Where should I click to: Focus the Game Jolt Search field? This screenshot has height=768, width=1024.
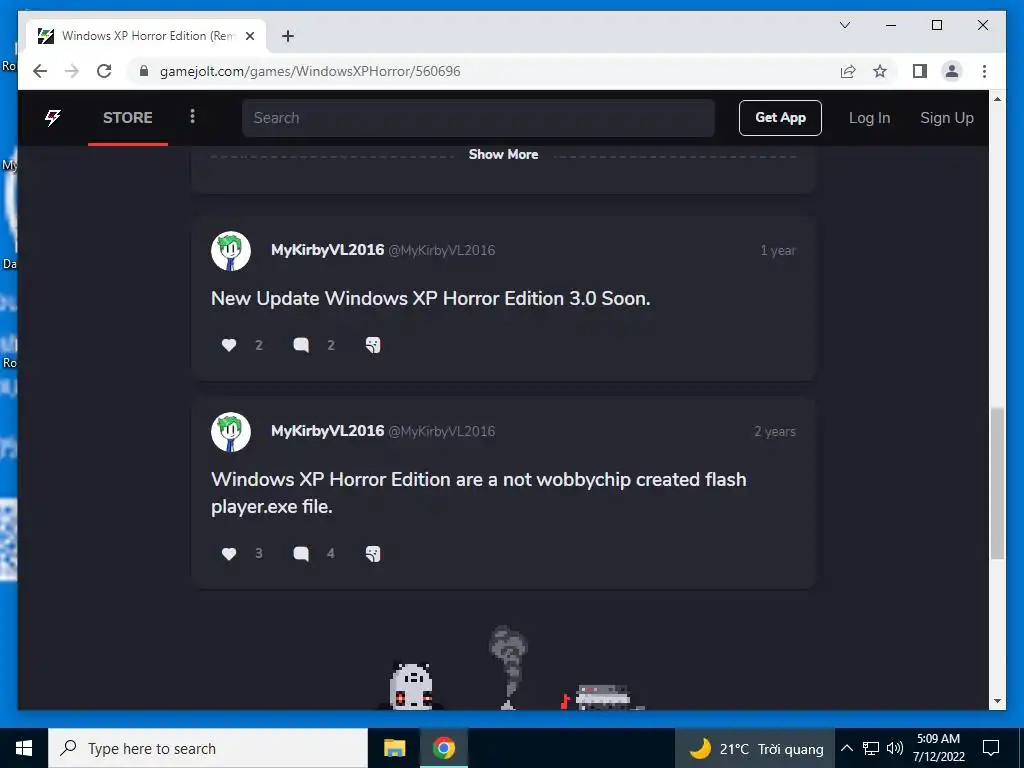[478, 118]
